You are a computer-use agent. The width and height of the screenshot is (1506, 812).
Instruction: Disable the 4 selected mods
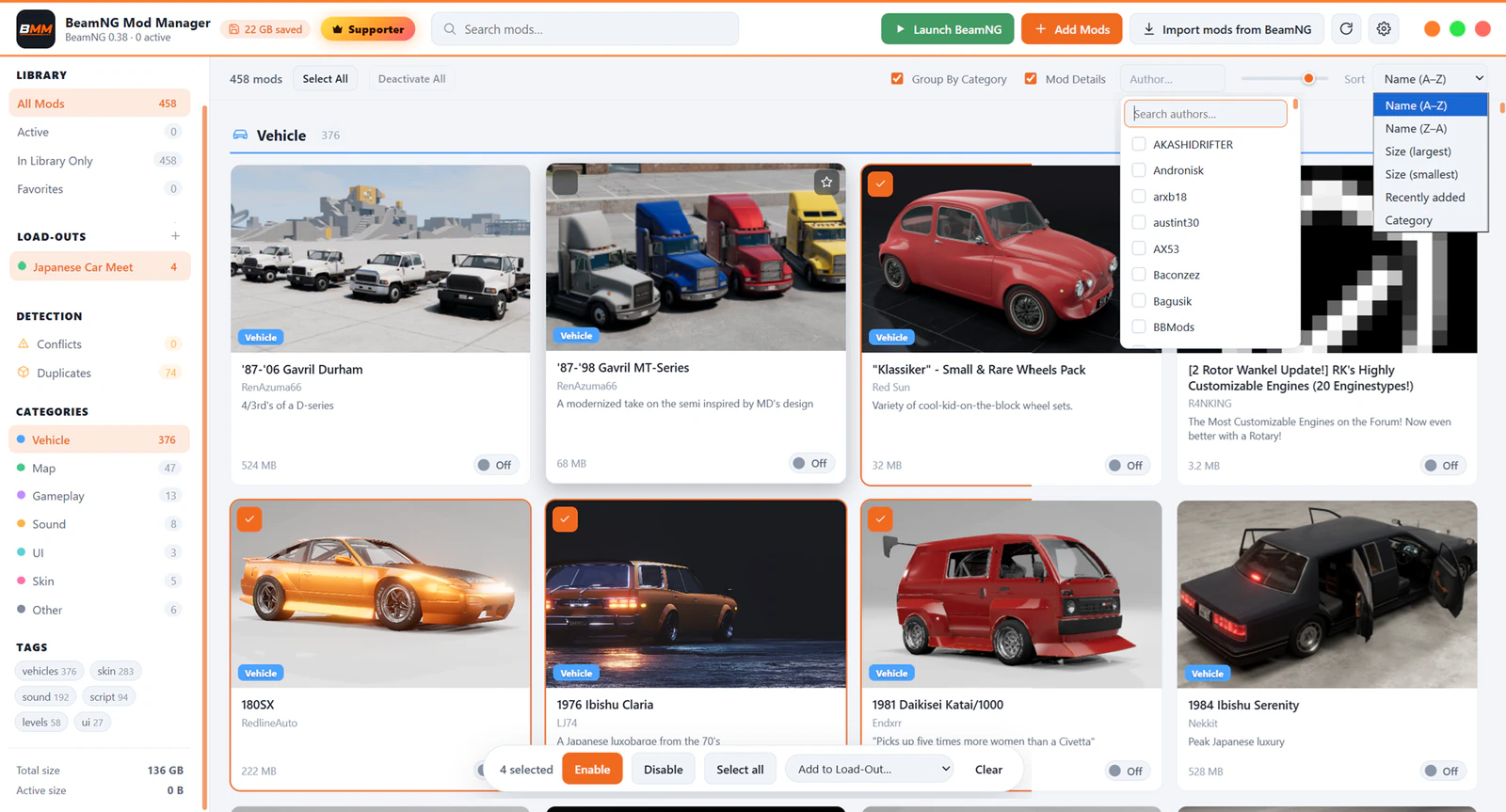point(664,770)
